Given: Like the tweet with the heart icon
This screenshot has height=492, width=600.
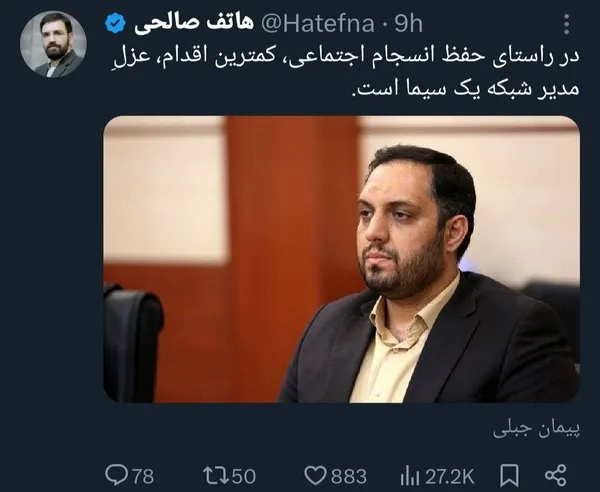Looking at the screenshot, I should [316, 476].
